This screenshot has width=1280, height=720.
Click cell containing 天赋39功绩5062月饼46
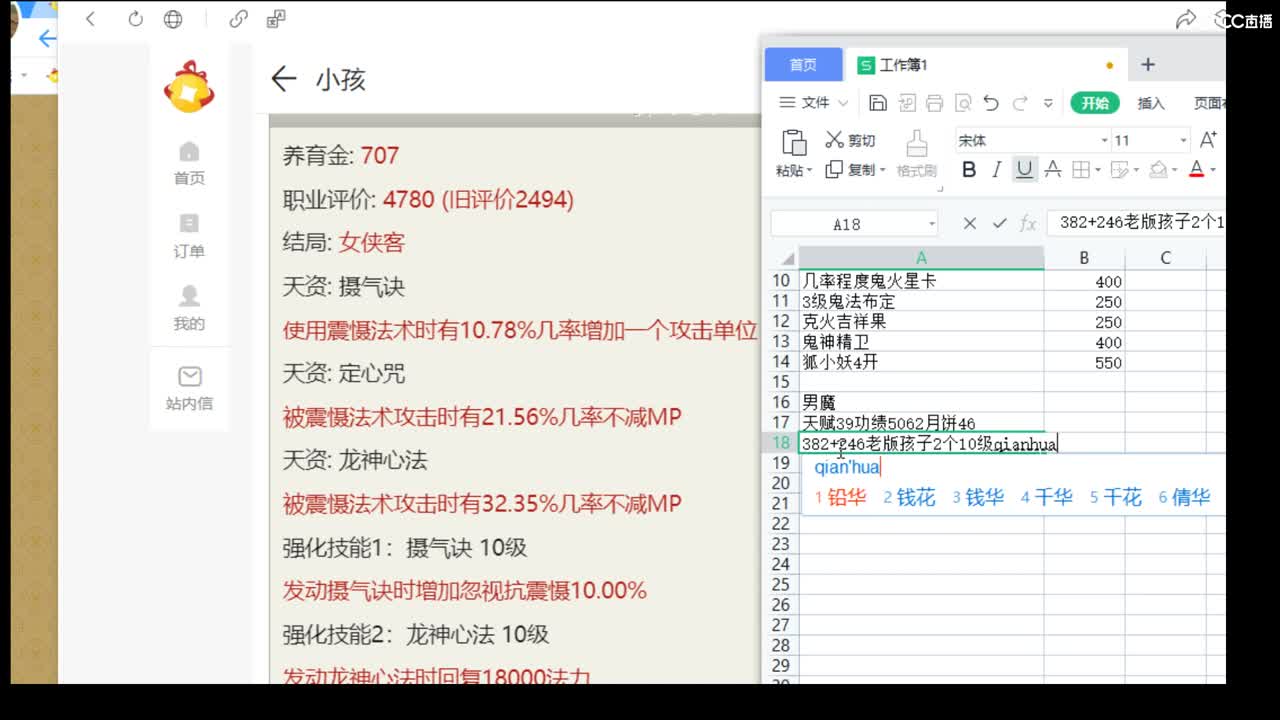click(x=921, y=423)
